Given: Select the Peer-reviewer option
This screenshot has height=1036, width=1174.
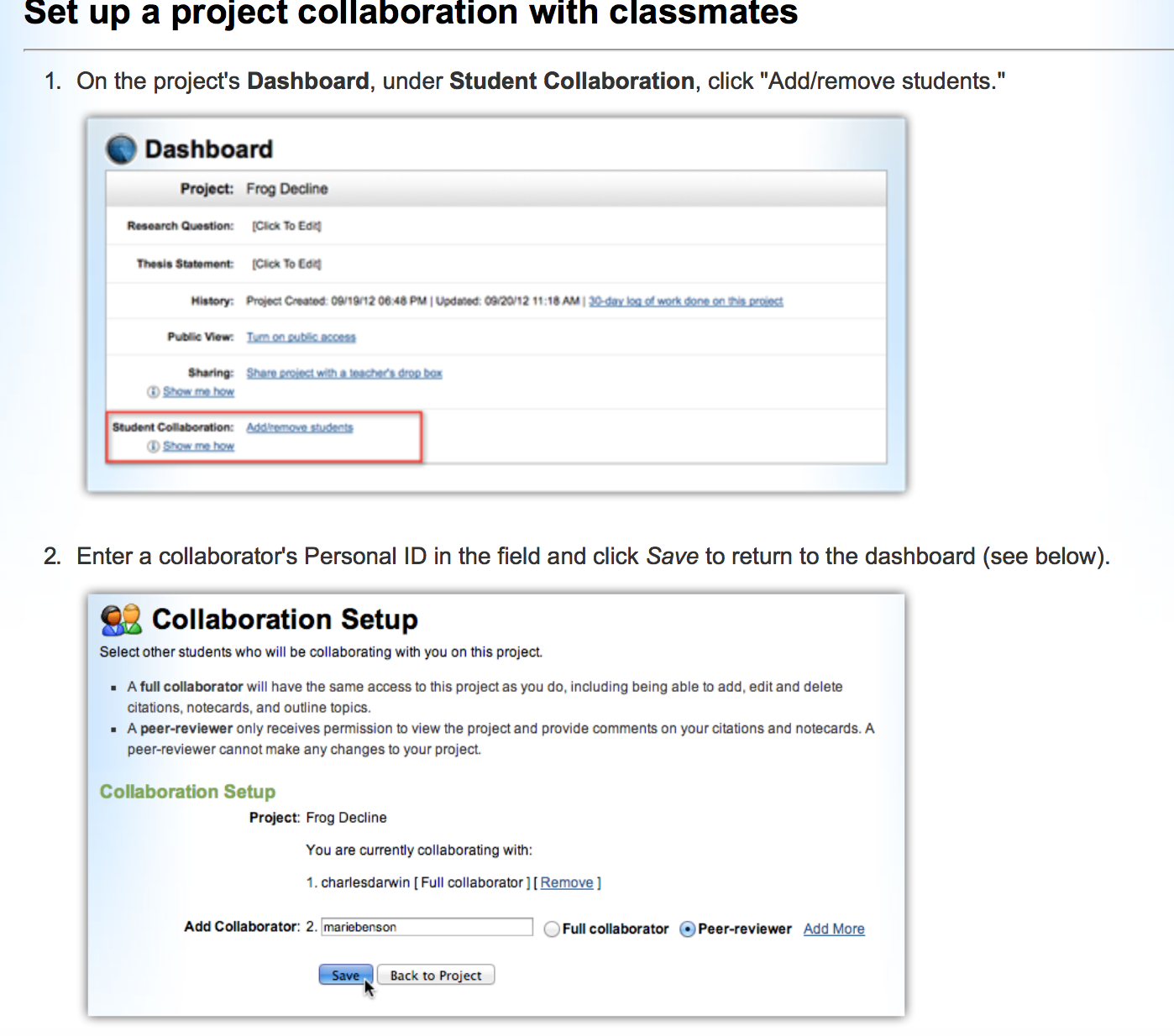Looking at the screenshot, I should [688, 929].
